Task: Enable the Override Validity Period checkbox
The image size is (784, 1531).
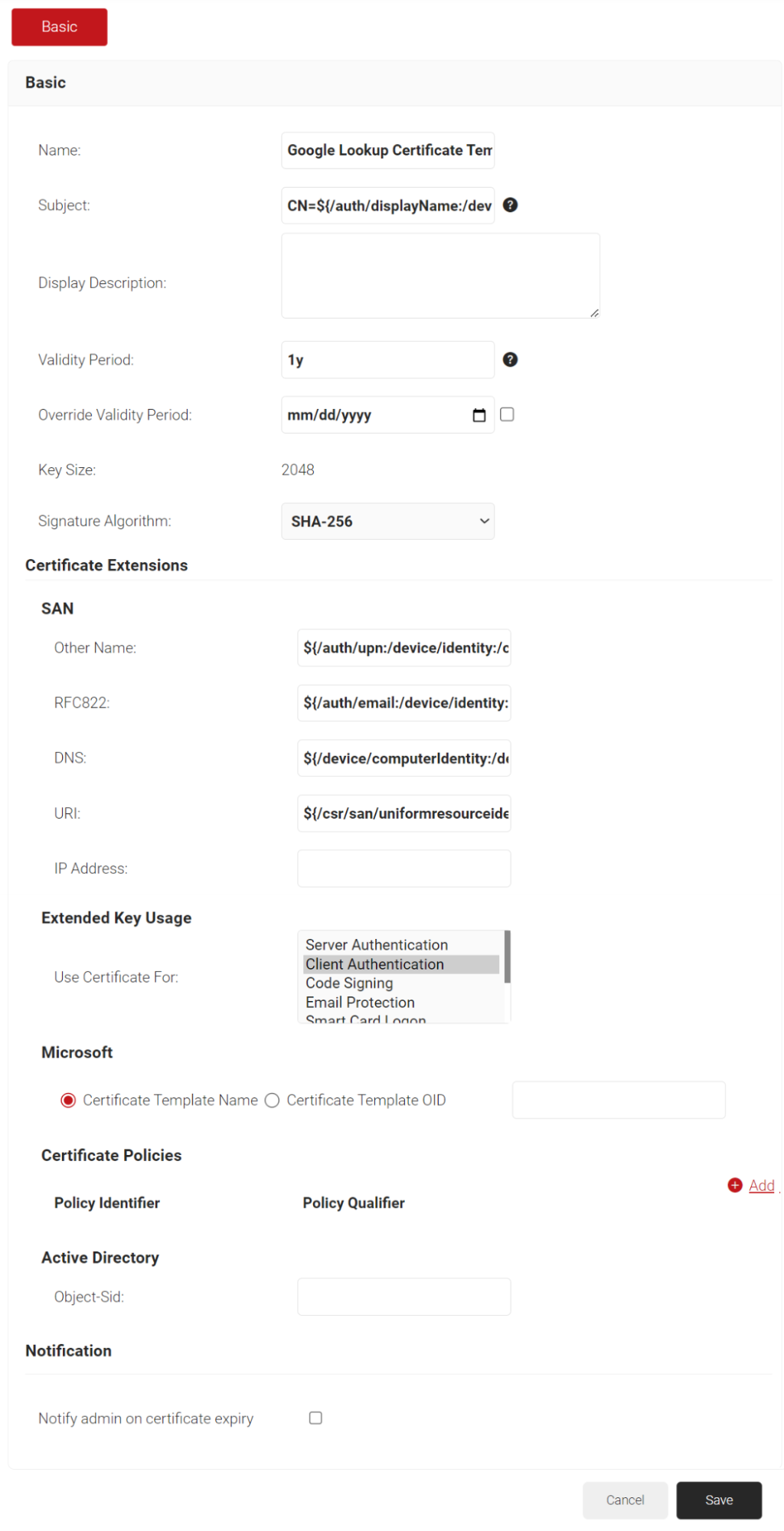Action: tap(507, 414)
